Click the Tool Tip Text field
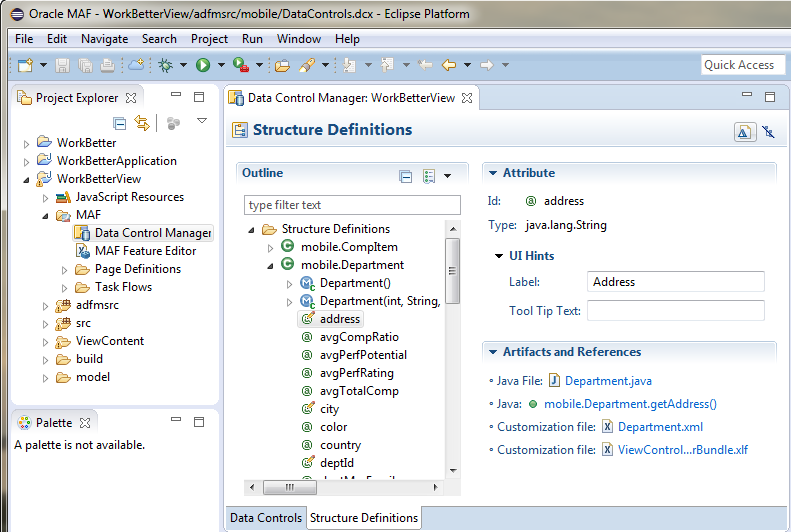The image size is (791, 532). click(x=675, y=310)
